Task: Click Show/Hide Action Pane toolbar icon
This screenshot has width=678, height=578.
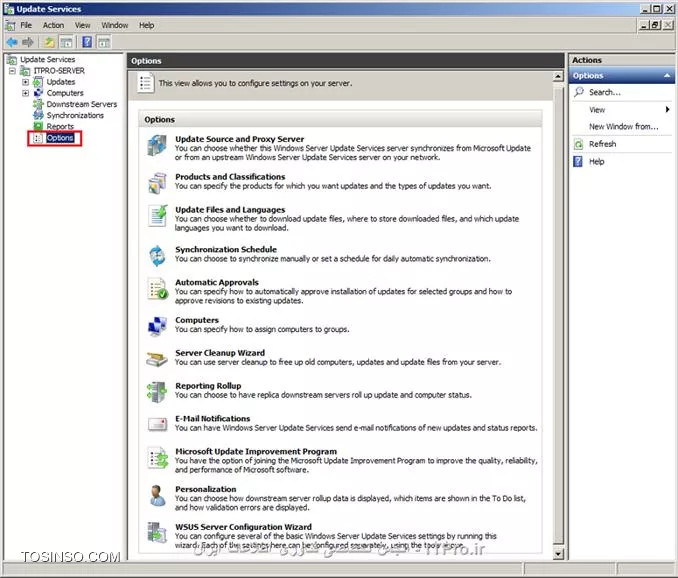Action: 104,42
